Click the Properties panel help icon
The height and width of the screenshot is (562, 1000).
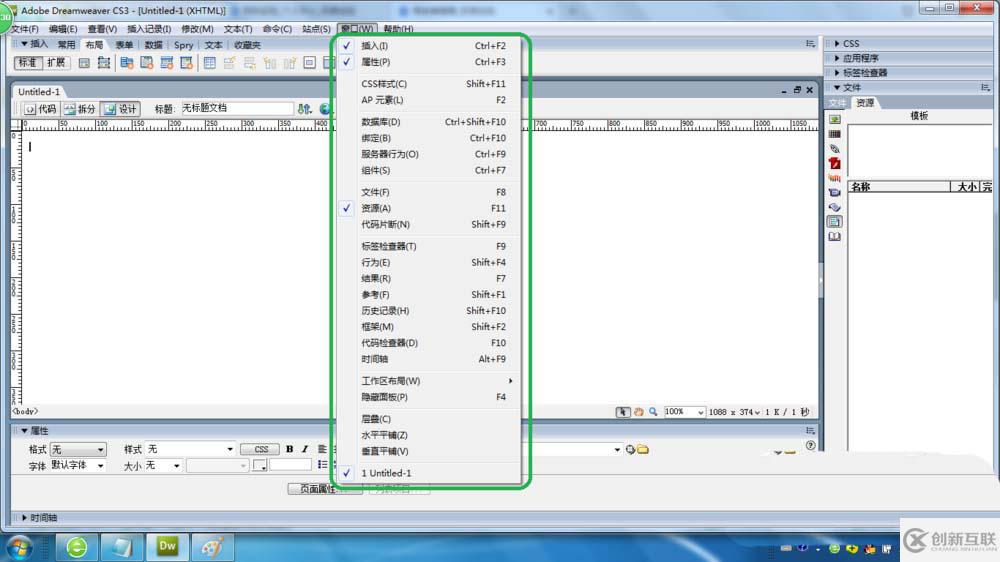pos(810,445)
